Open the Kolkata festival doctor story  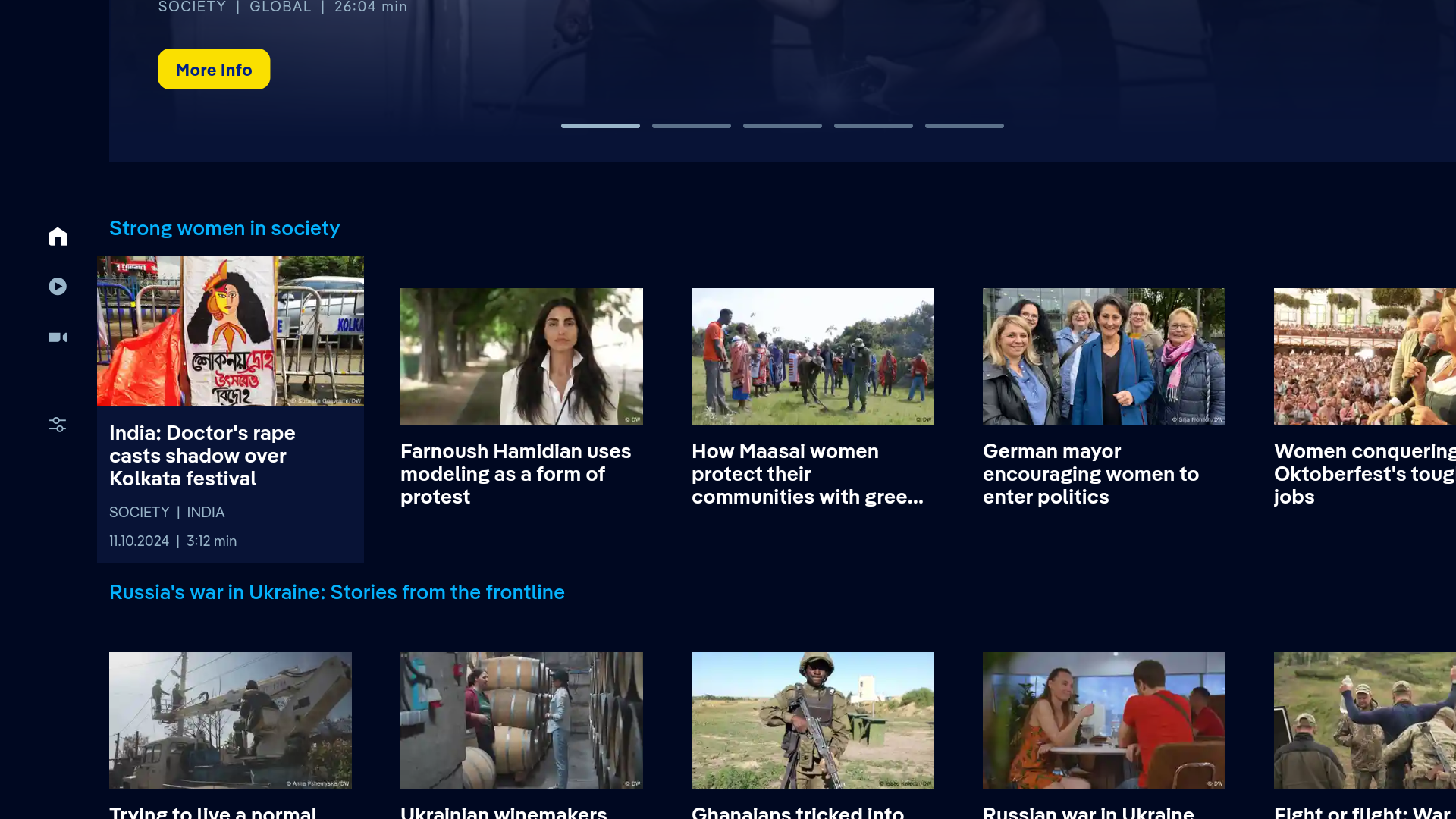pos(230,409)
